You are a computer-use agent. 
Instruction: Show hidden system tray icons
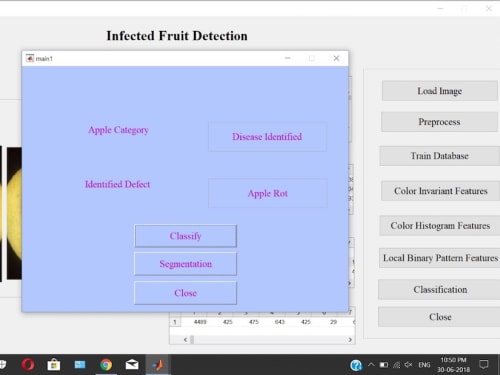click(371, 365)
